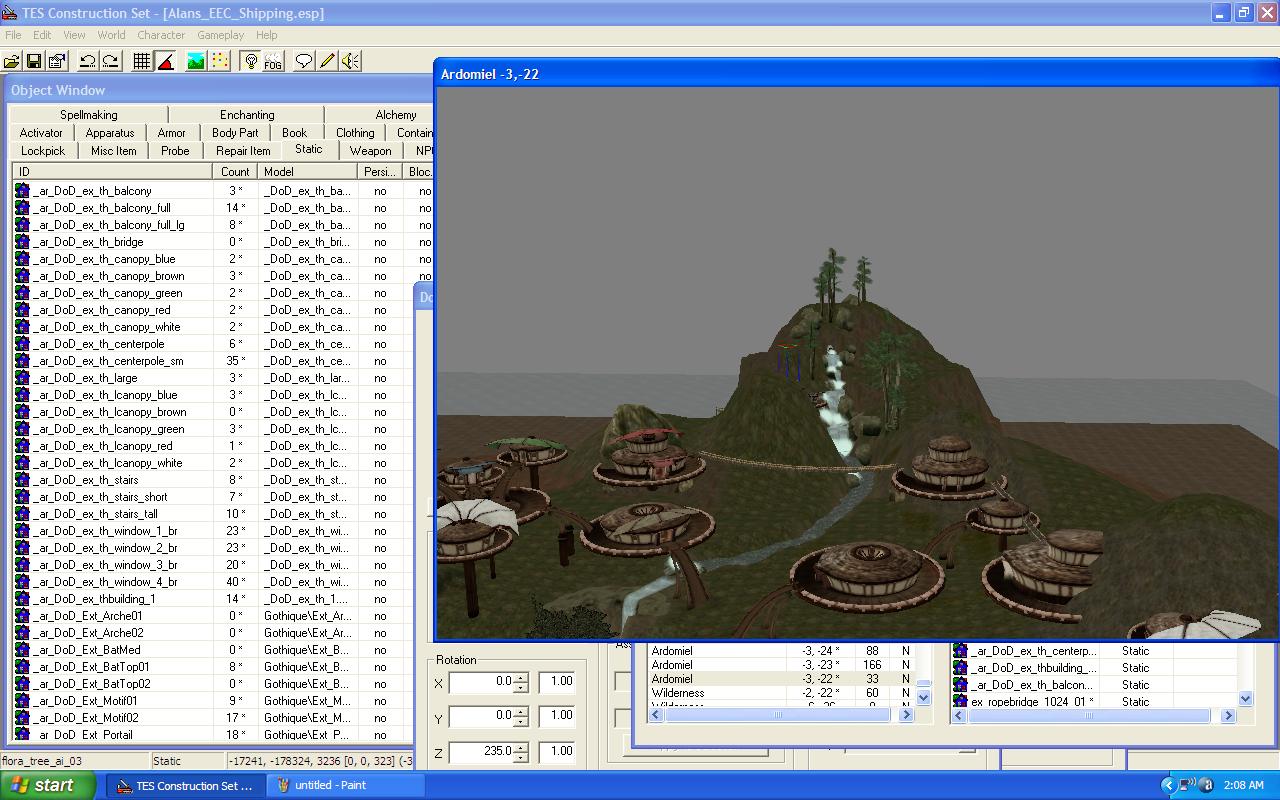Switch to the Armor tab
This screenshot has width=1280, height=800.
pyautogui.click(x=172, y=133)
